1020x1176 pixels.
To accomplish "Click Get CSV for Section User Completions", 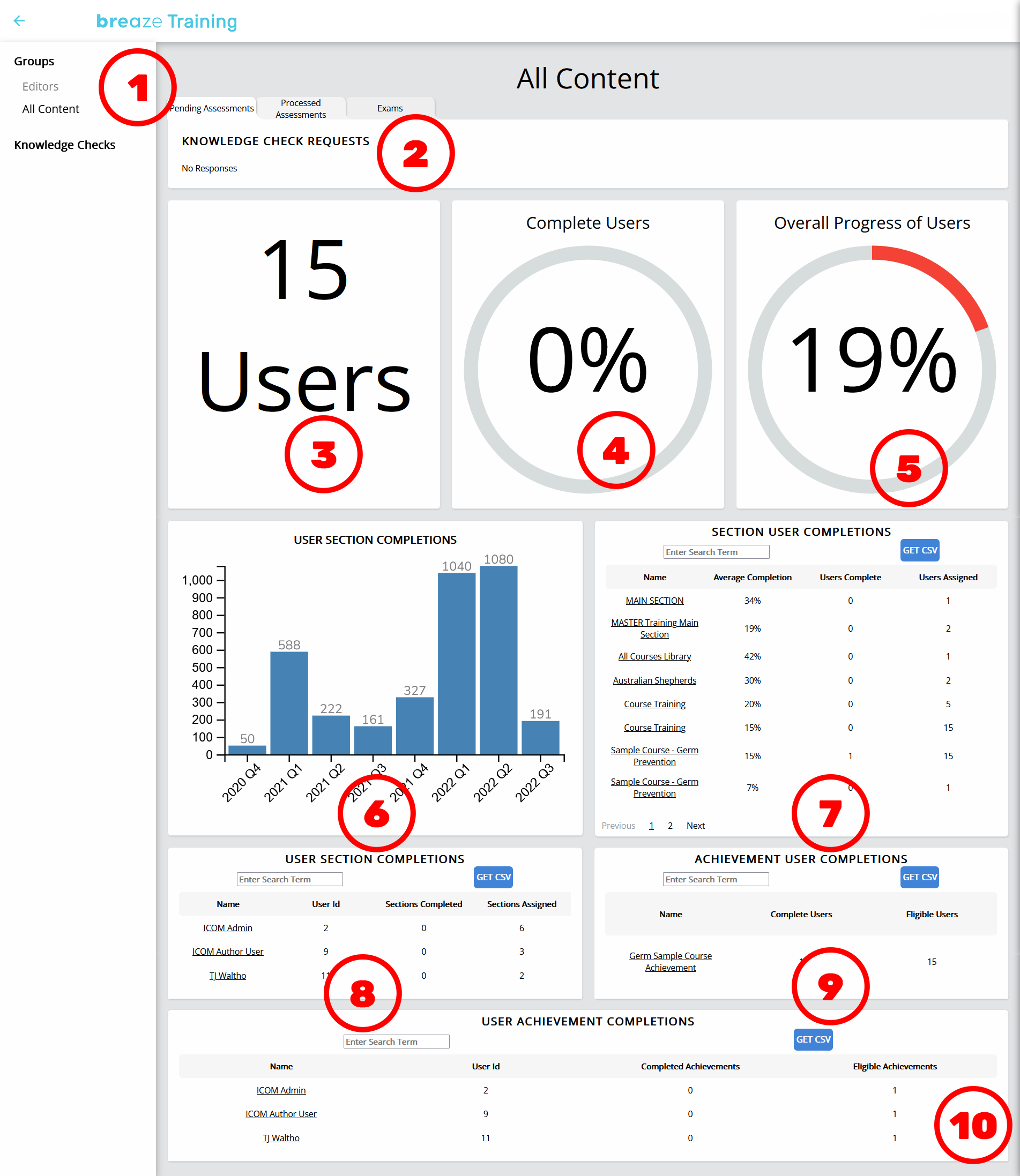I will pyautogui.click(x=919, y=550).
